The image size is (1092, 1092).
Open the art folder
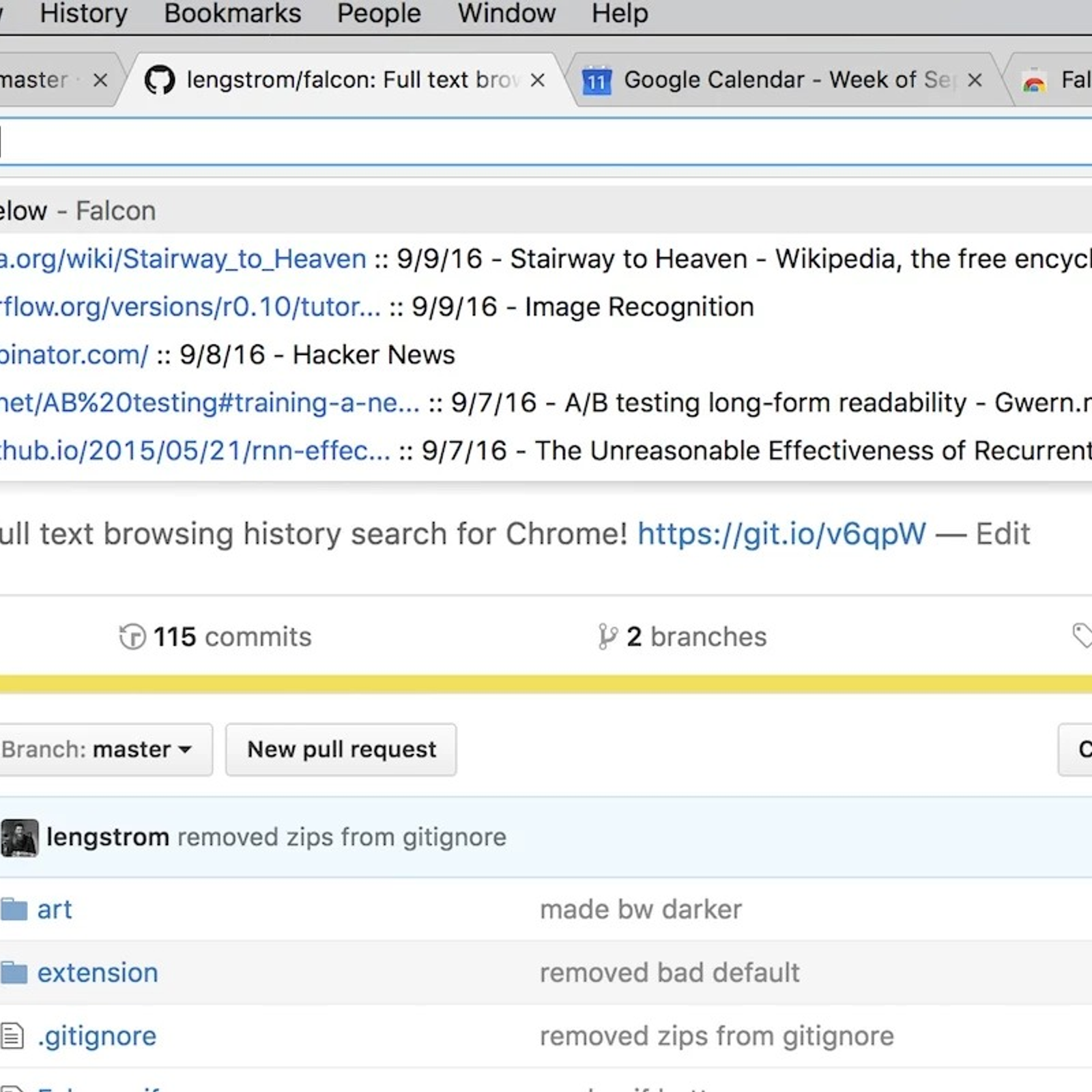click(55, 910)
